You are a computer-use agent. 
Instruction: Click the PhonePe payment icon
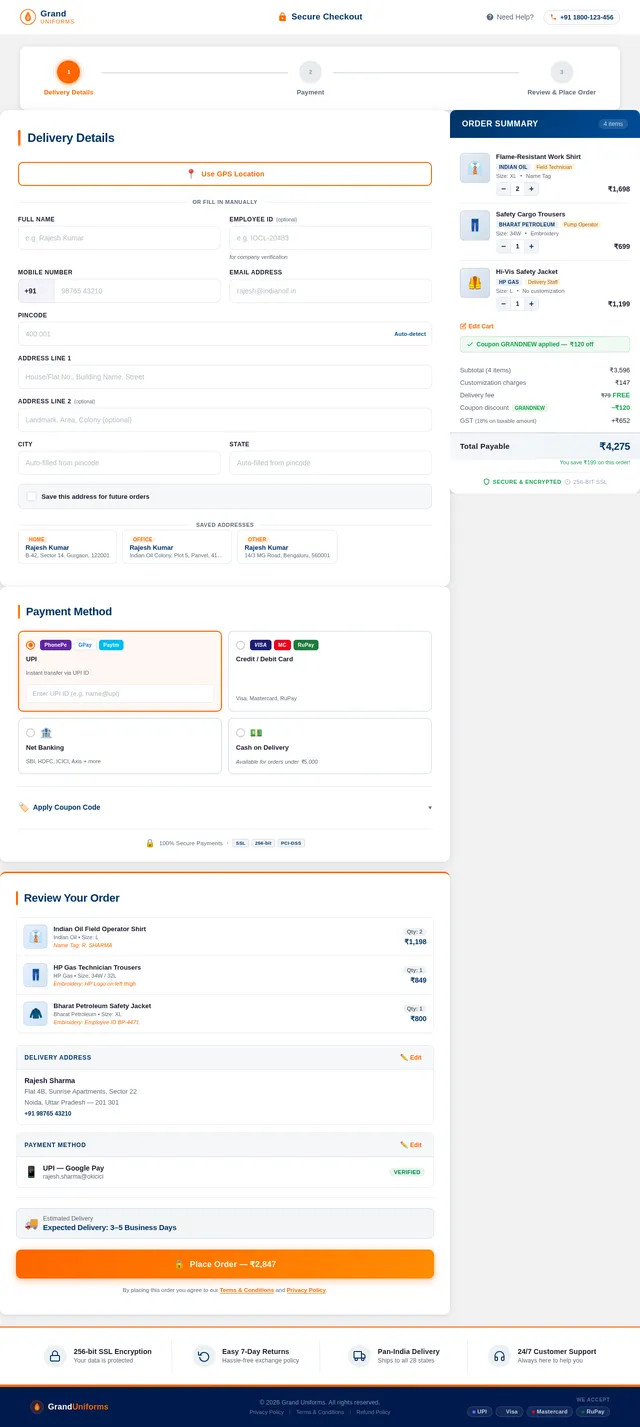56,645
